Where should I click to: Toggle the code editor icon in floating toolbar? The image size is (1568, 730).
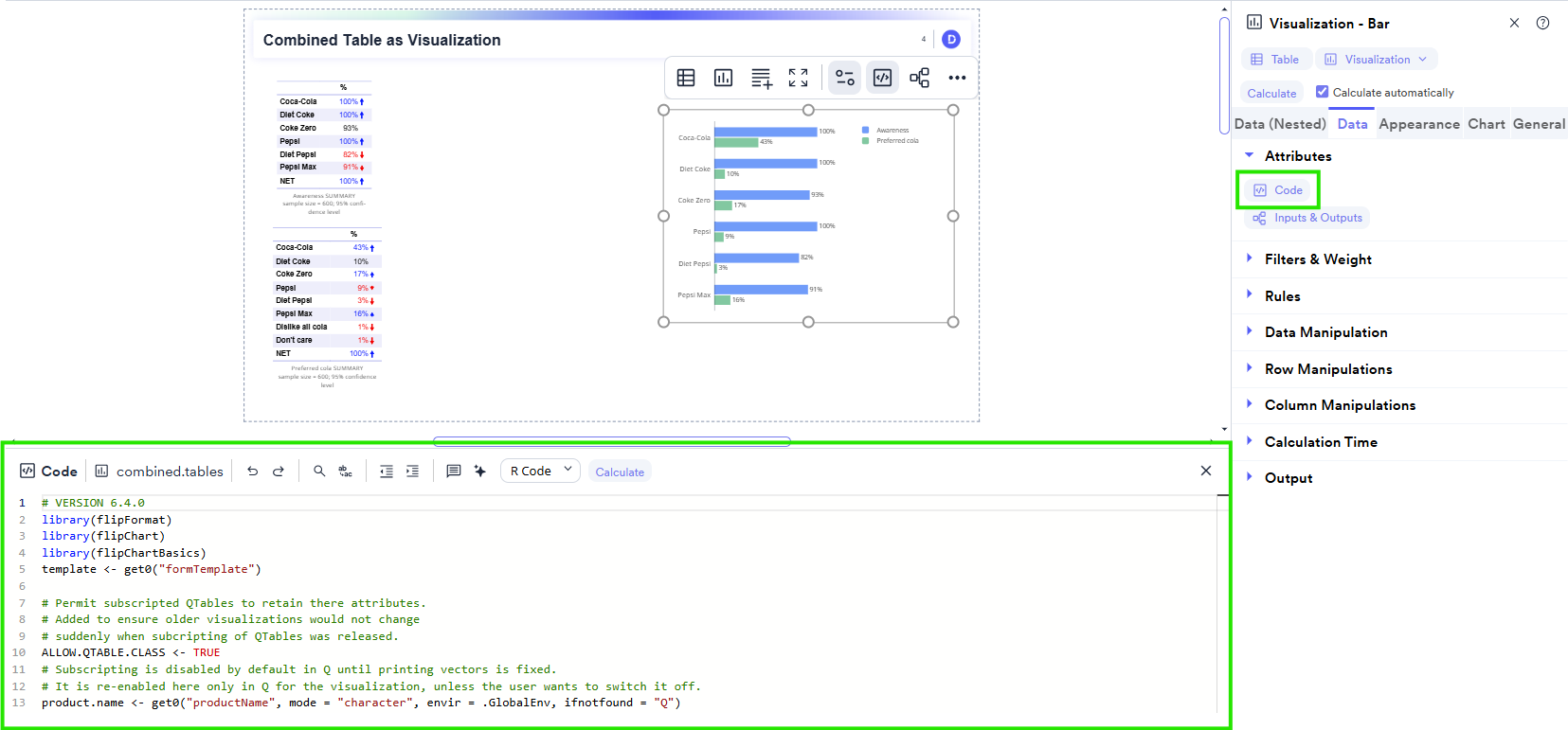[x=882, y=78]
